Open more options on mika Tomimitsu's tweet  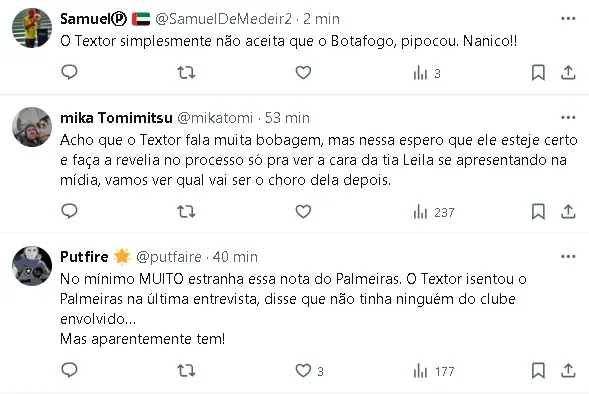(x=568, y=118)
